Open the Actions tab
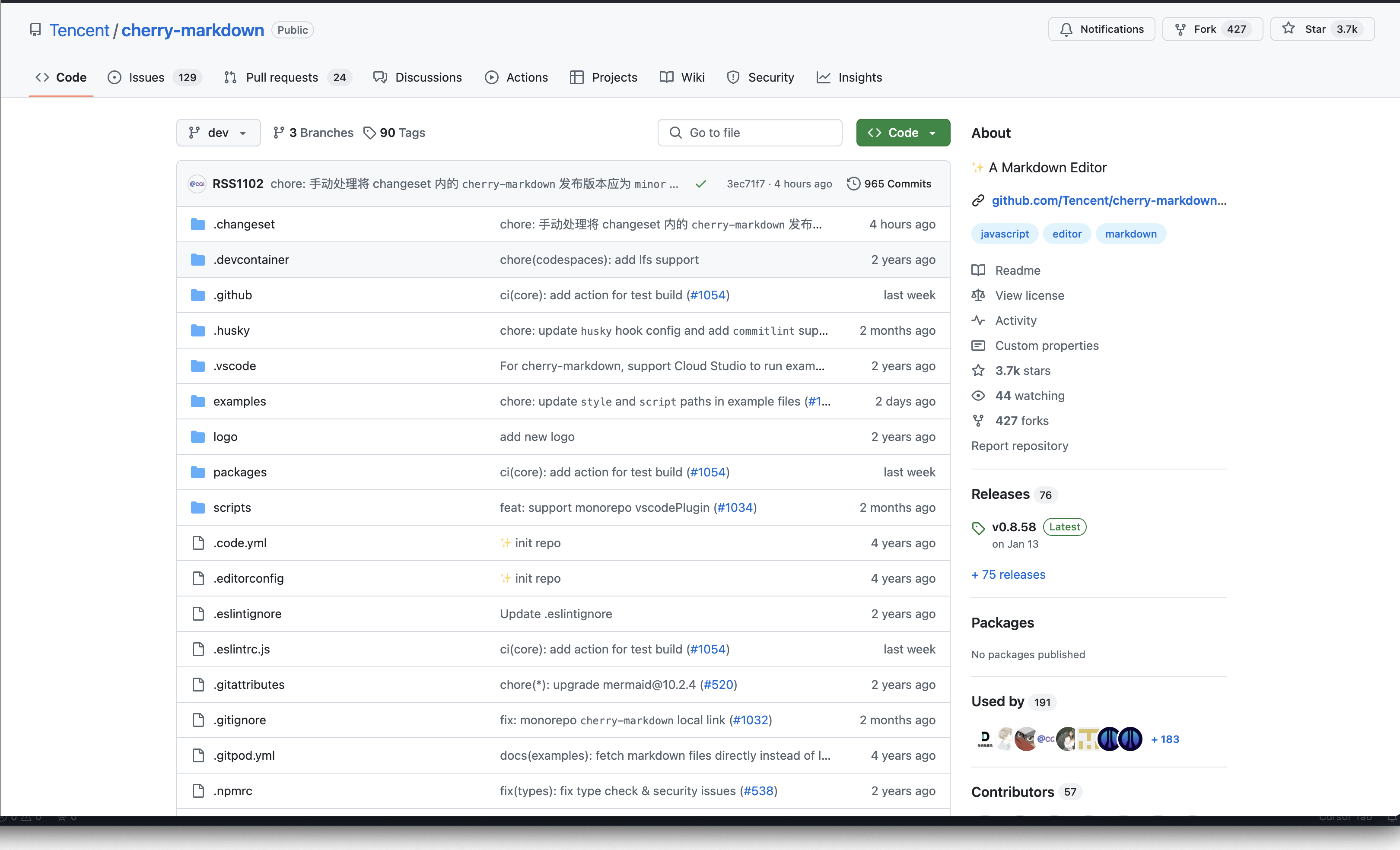 (x=516, y=77)
